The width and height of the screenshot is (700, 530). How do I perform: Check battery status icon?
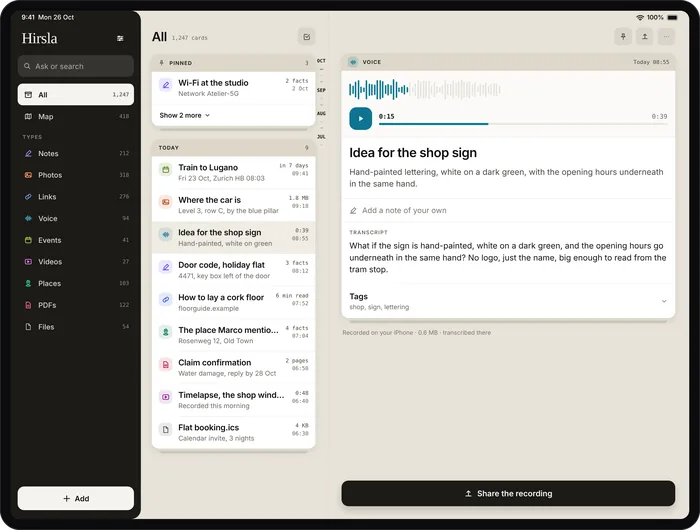tap(672, 17)
